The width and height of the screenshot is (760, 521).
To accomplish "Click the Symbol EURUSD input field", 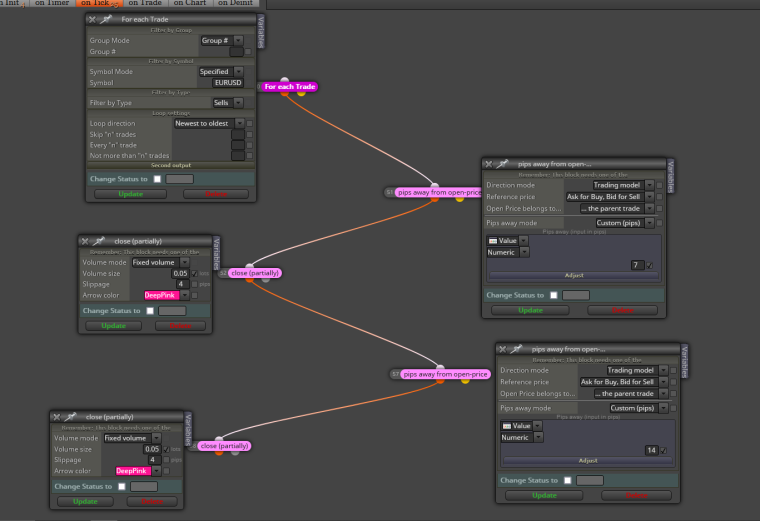I will point(228,83).
